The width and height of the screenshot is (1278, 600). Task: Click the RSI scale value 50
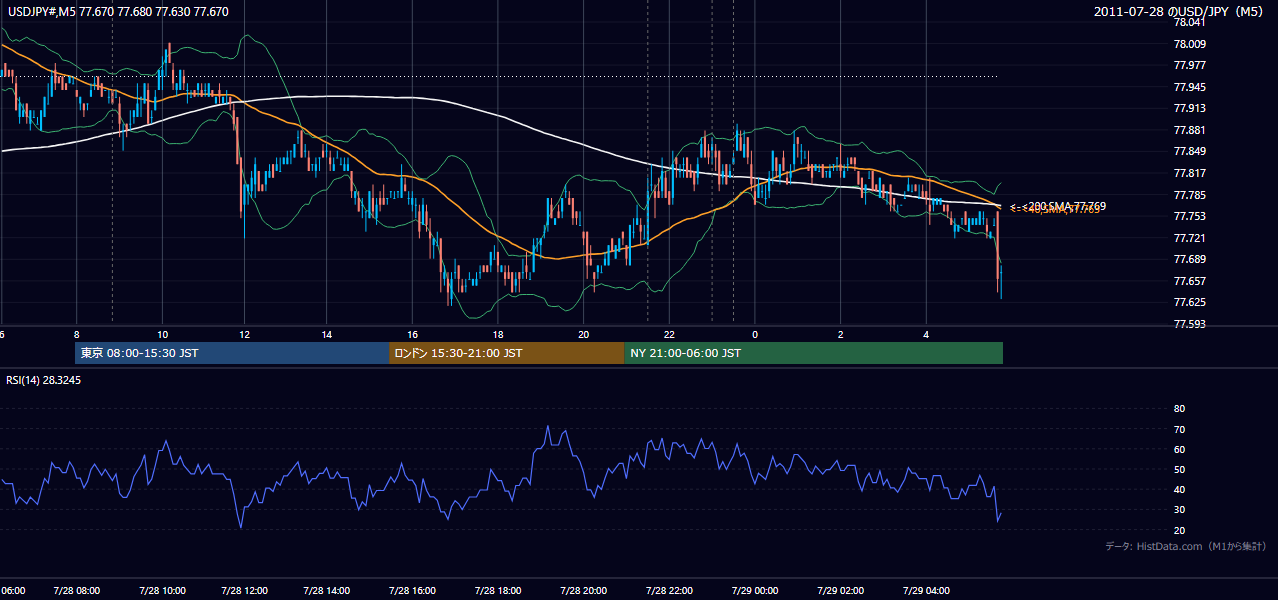1179,470
